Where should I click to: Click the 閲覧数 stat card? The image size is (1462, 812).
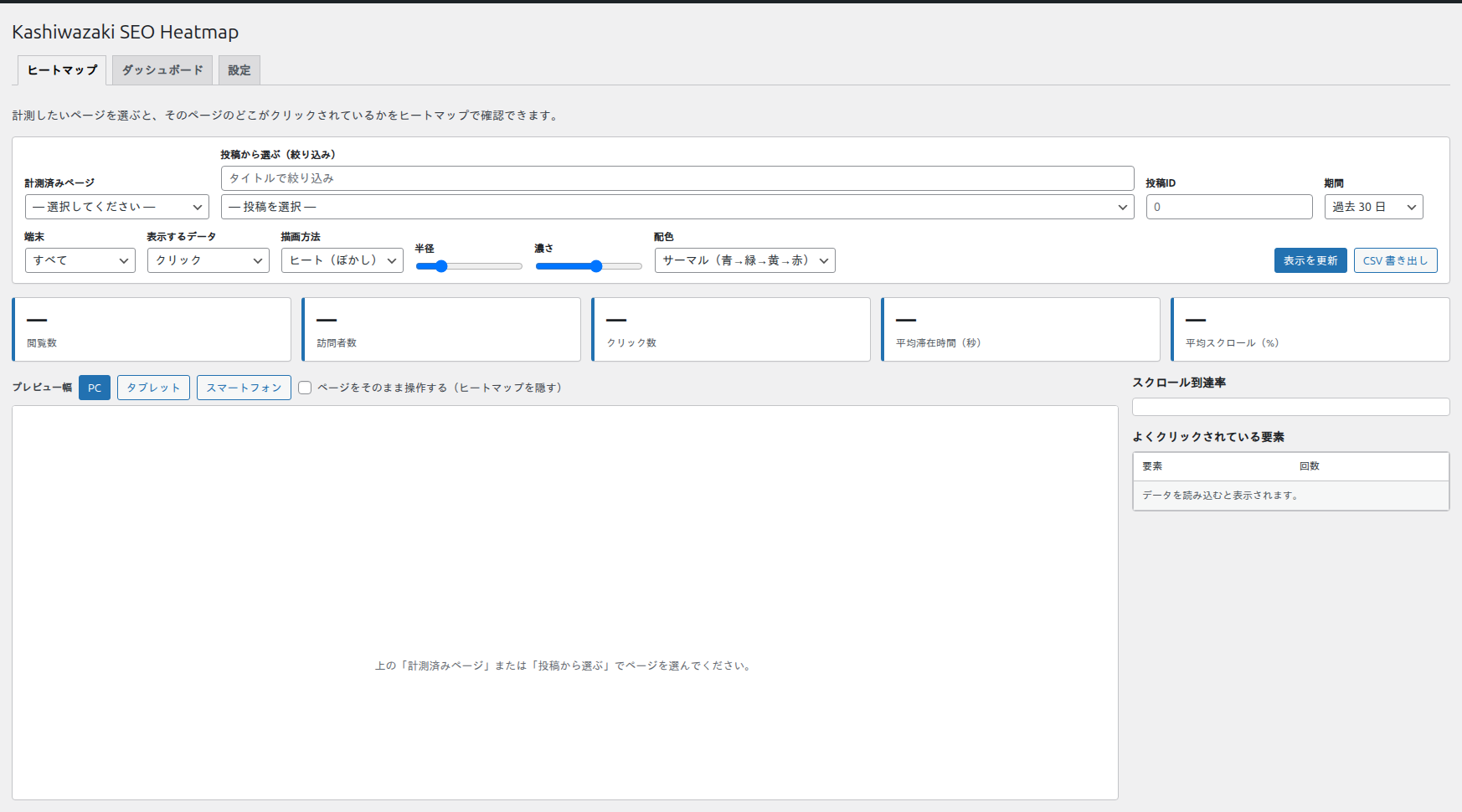pos(152,330)
